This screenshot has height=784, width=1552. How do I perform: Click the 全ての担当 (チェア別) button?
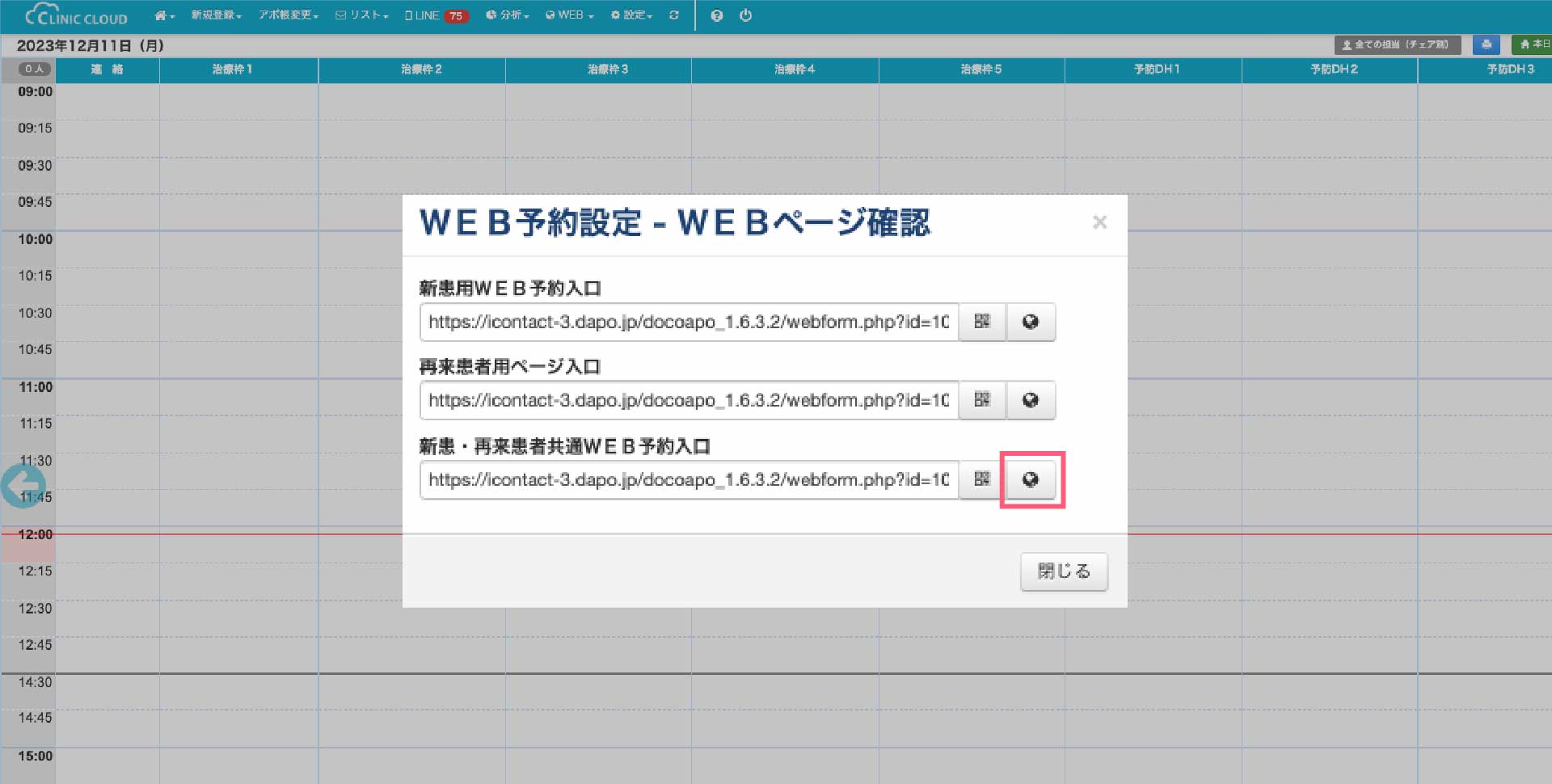(x=1397, y=44)
